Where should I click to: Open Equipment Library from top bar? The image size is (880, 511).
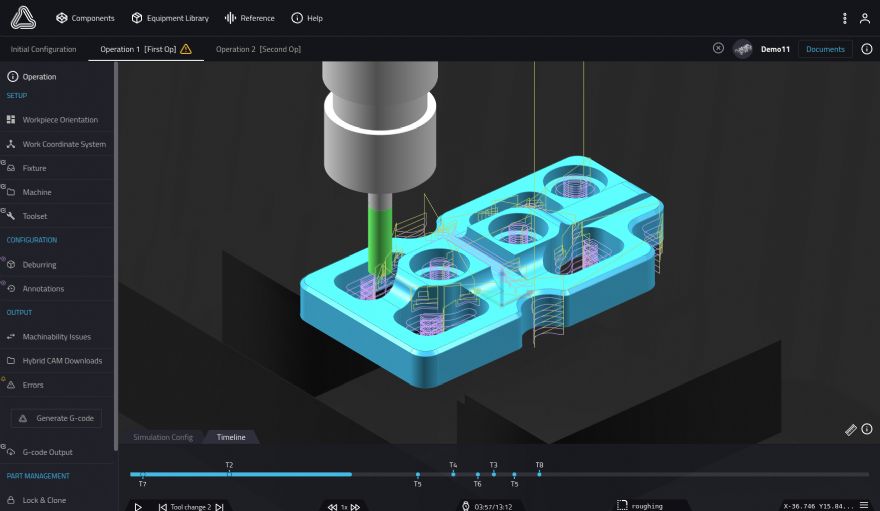tap(170, 18)
